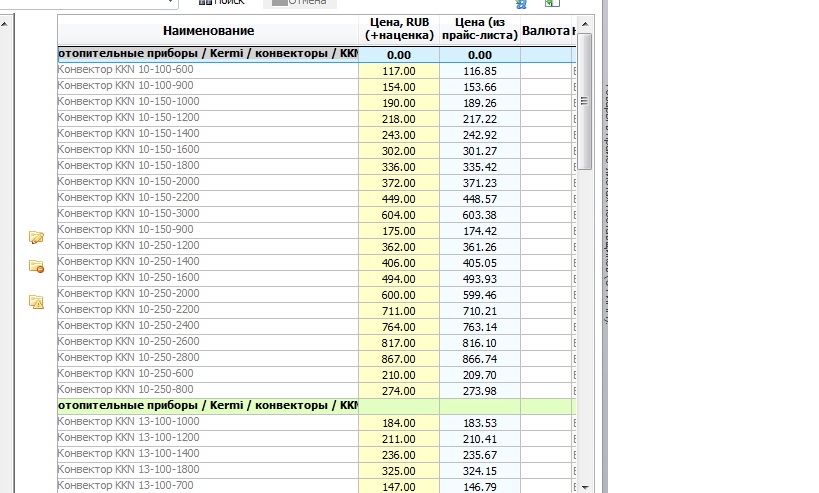Click price-list cell 242.92
The width and height of the screenshot is (819, 493).
[480, 135]
